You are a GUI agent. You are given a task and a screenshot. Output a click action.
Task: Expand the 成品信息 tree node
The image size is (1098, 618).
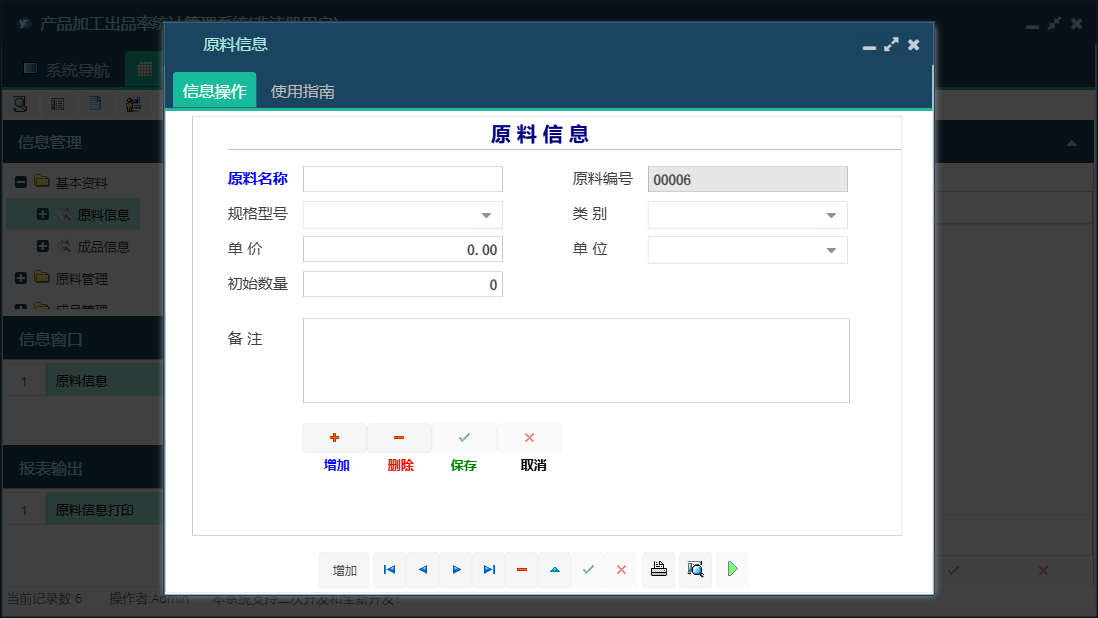click(x=41, y=246)
